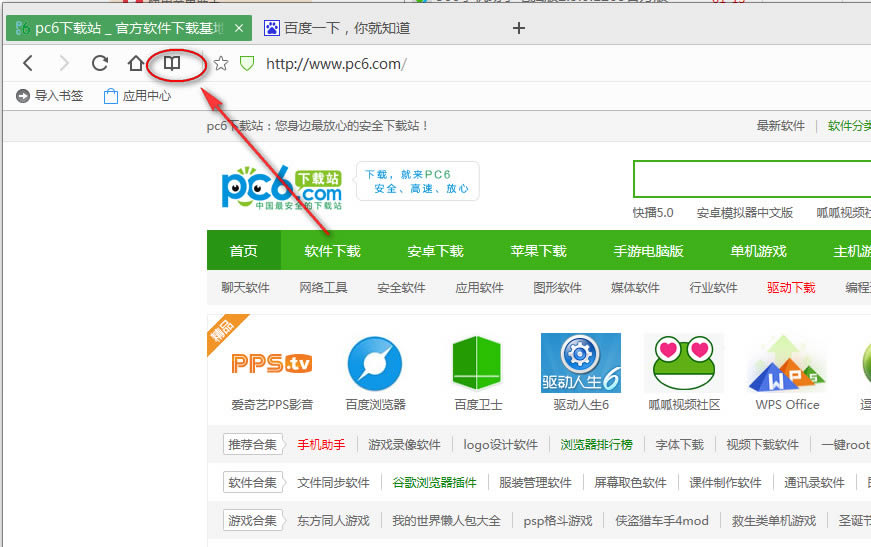Click the 游戏合集 label
The height and width of the screenshot is (547, 871).
pos(253,520)
